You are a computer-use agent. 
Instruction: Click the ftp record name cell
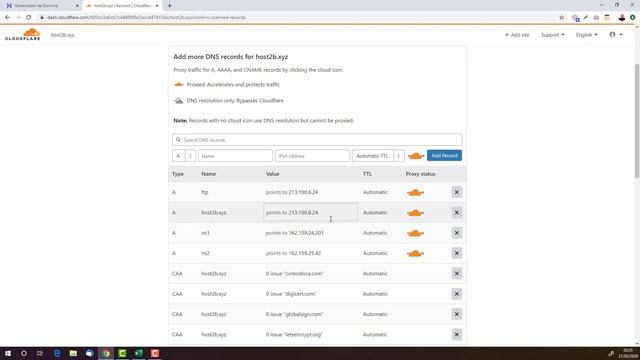point(204,192)
